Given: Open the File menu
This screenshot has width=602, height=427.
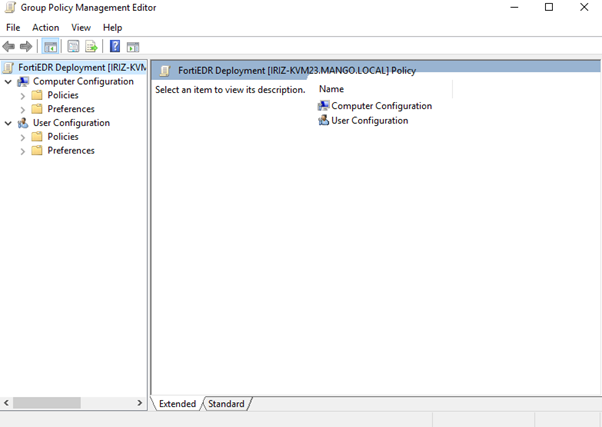Looking at the screenshot, I should (x=13, y=28).
